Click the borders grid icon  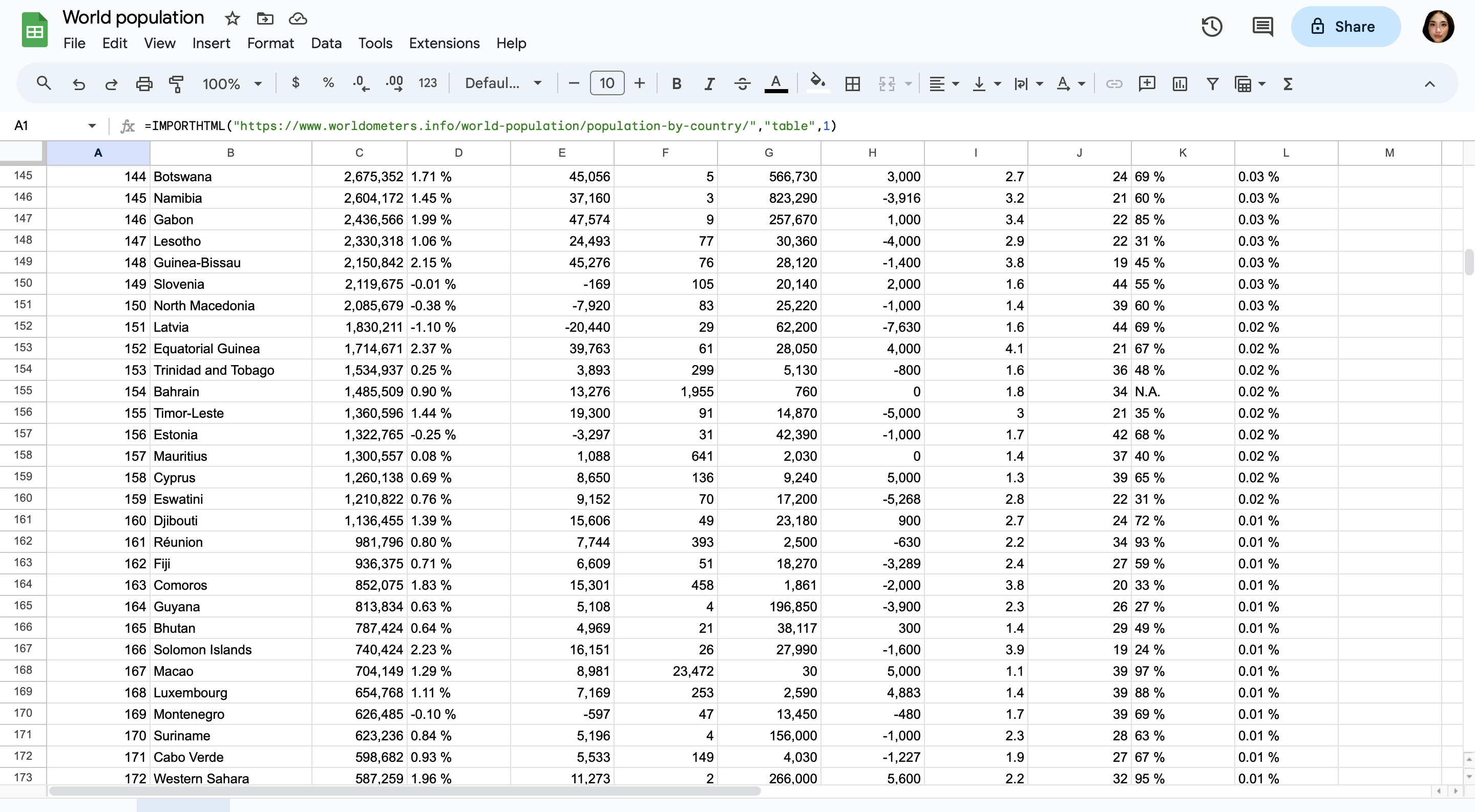tap(852, 83)
